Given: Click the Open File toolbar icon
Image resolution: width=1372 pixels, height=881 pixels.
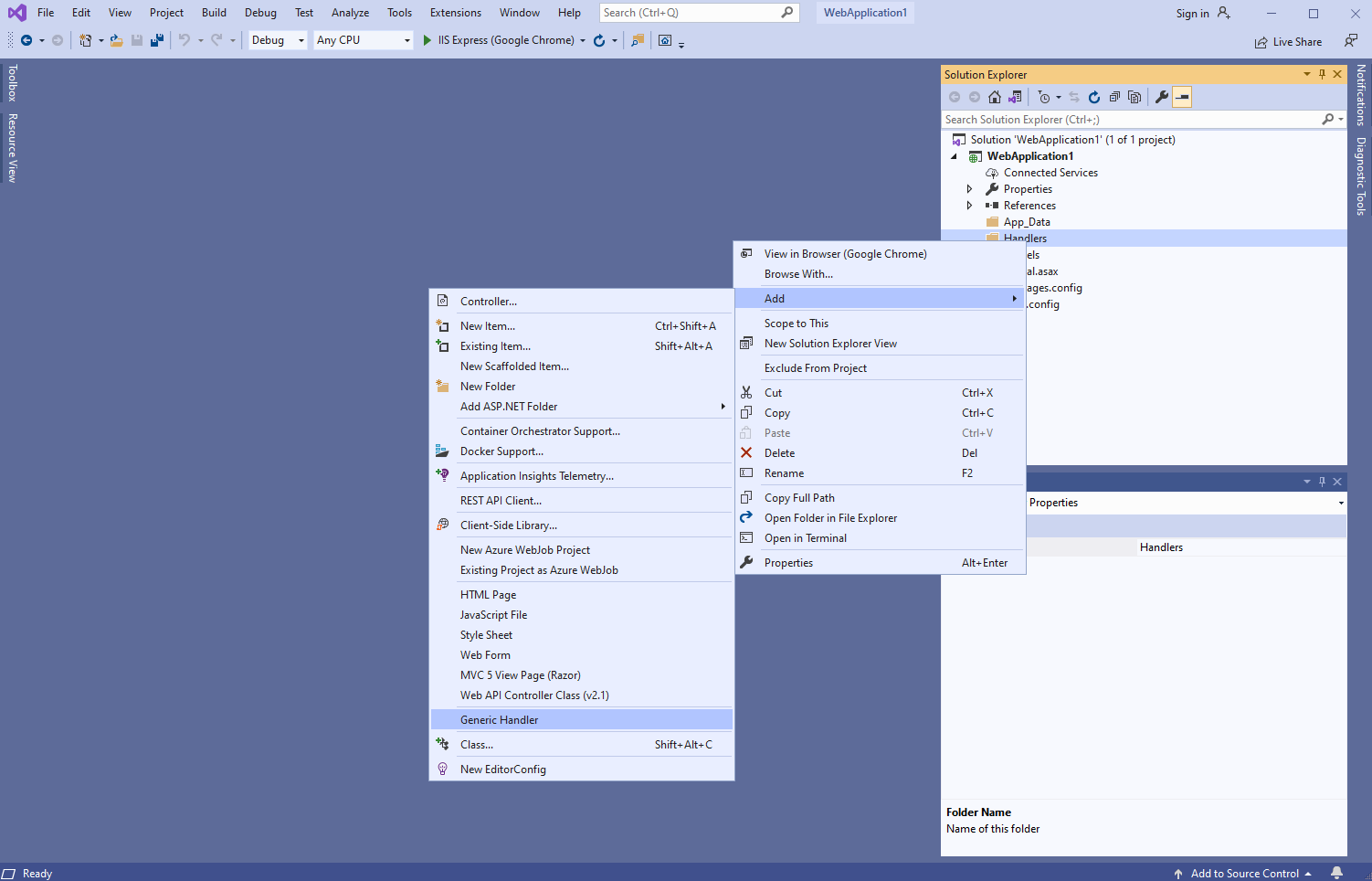Looking at the screenshot, I should [117, 40].
